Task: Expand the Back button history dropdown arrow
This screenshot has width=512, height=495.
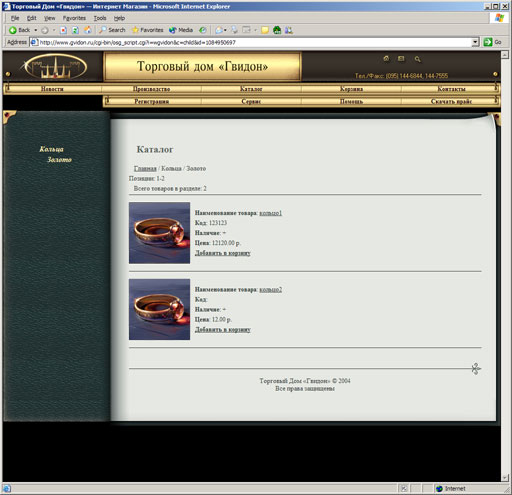Action: click(36, 30)
